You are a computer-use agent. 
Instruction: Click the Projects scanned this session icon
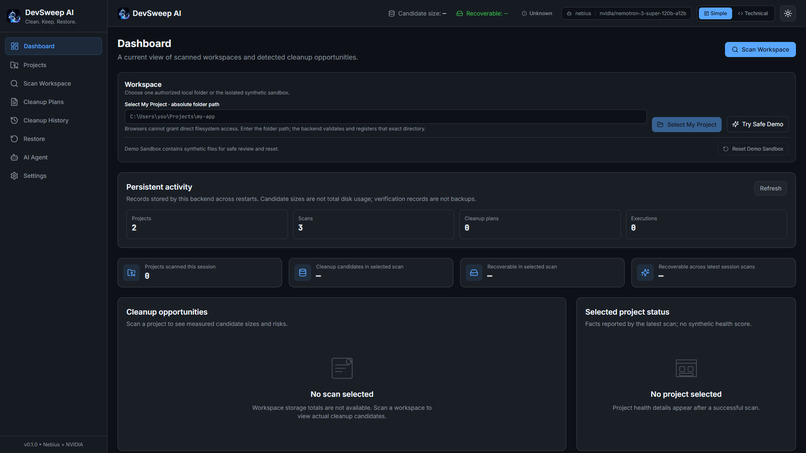(132, 273)
